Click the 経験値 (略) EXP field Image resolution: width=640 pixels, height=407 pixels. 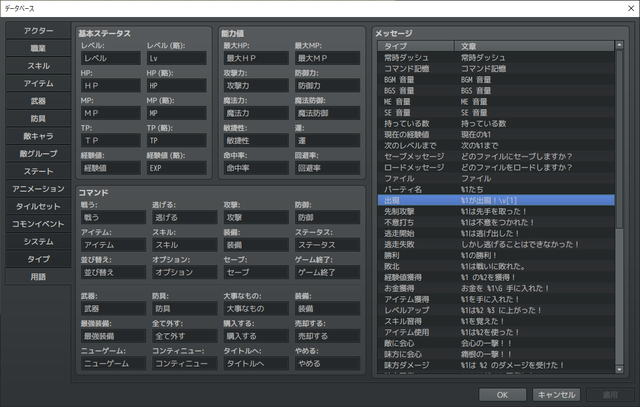point(176,168)
